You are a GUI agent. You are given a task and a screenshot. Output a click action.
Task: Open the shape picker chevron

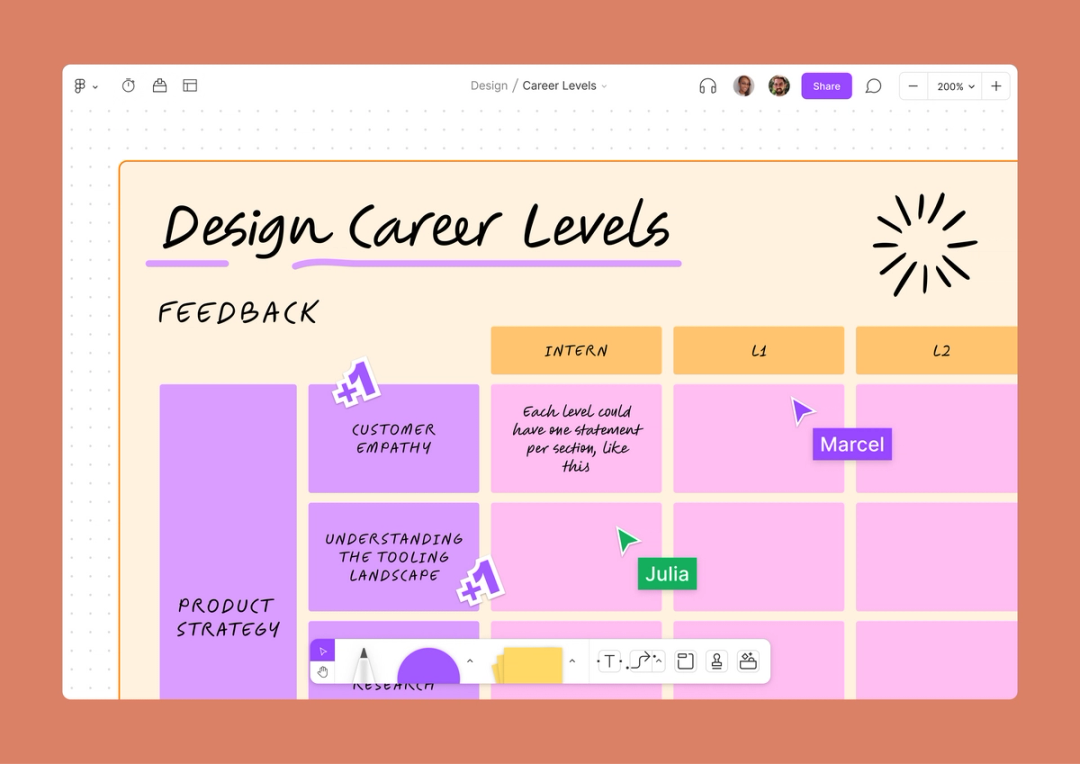pos(469,661)
